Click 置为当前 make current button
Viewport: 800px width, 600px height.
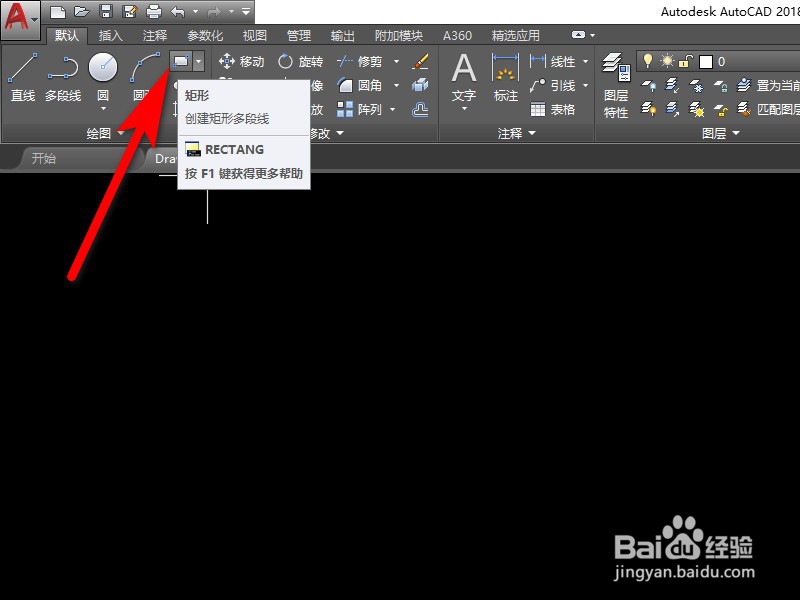click(x=768, y=85)
